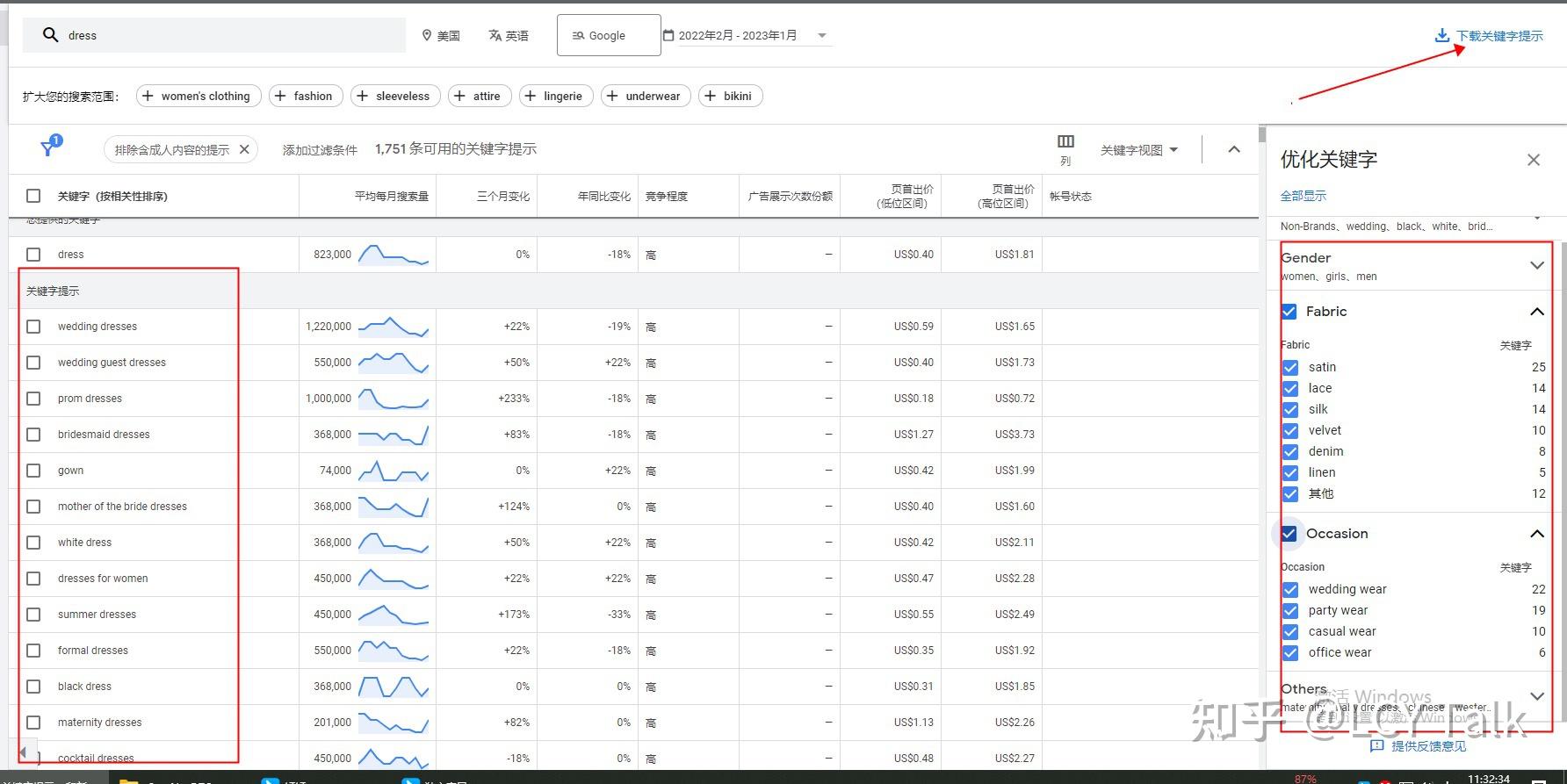Viewport: 1567px width, 784px height.
Task: Check the summer dresses checkbox
Action: point(33,615)
